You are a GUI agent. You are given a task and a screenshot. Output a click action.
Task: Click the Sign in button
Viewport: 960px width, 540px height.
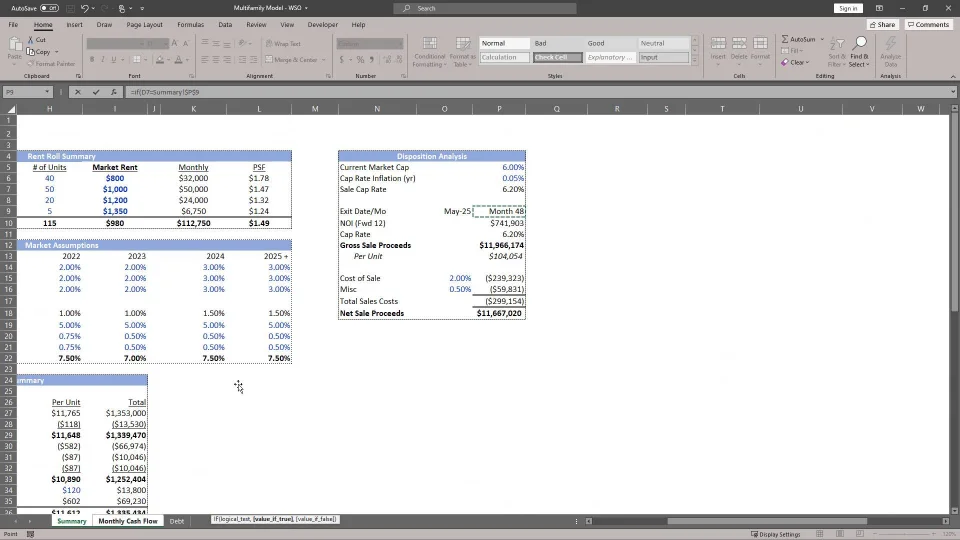click(x=848, y=9)
